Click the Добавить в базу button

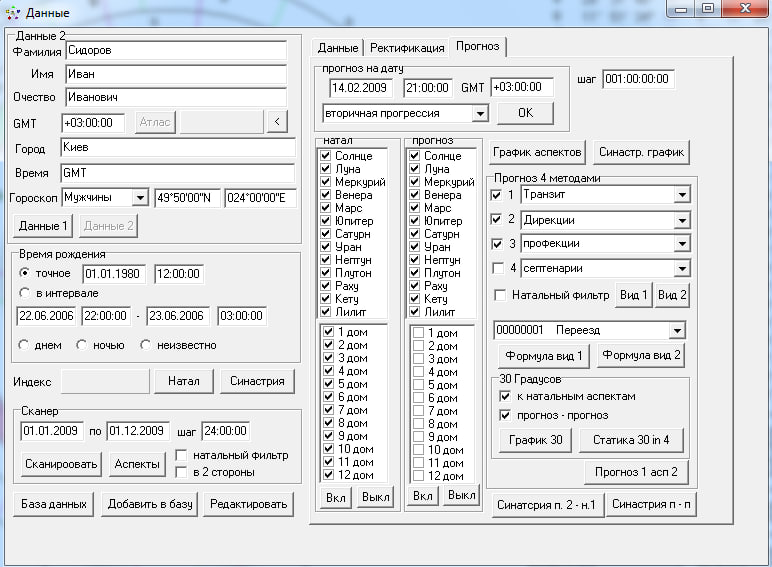[x=150, y=504]
